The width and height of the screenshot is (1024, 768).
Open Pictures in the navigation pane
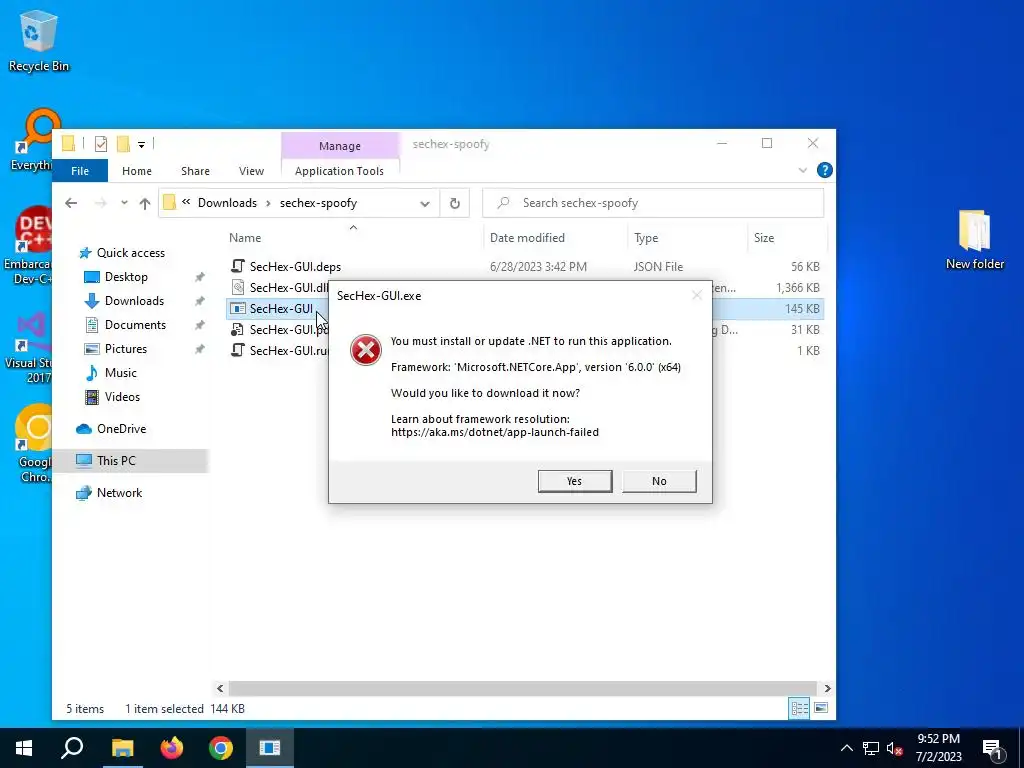click(125, 349)
